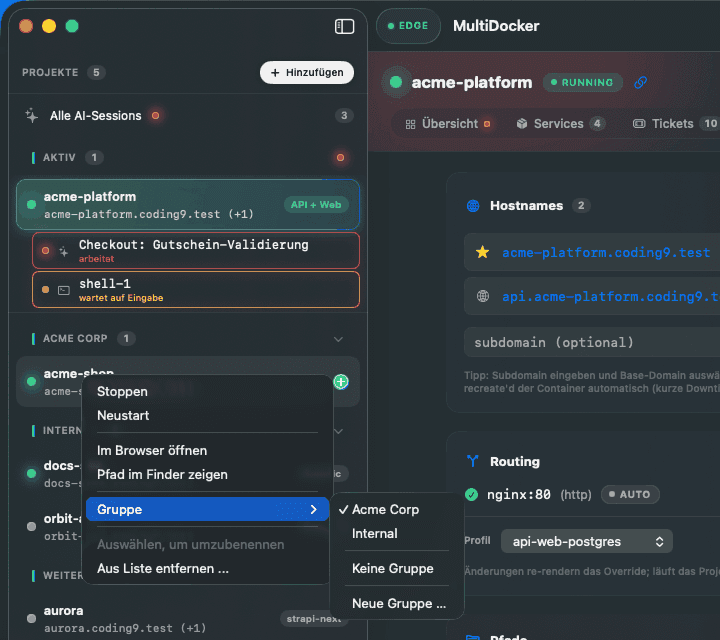Image resolution: width=720 pixels, height=640 pixels.
Task: Expand the Gruppe submenu arrow
Action: point(314,509)
